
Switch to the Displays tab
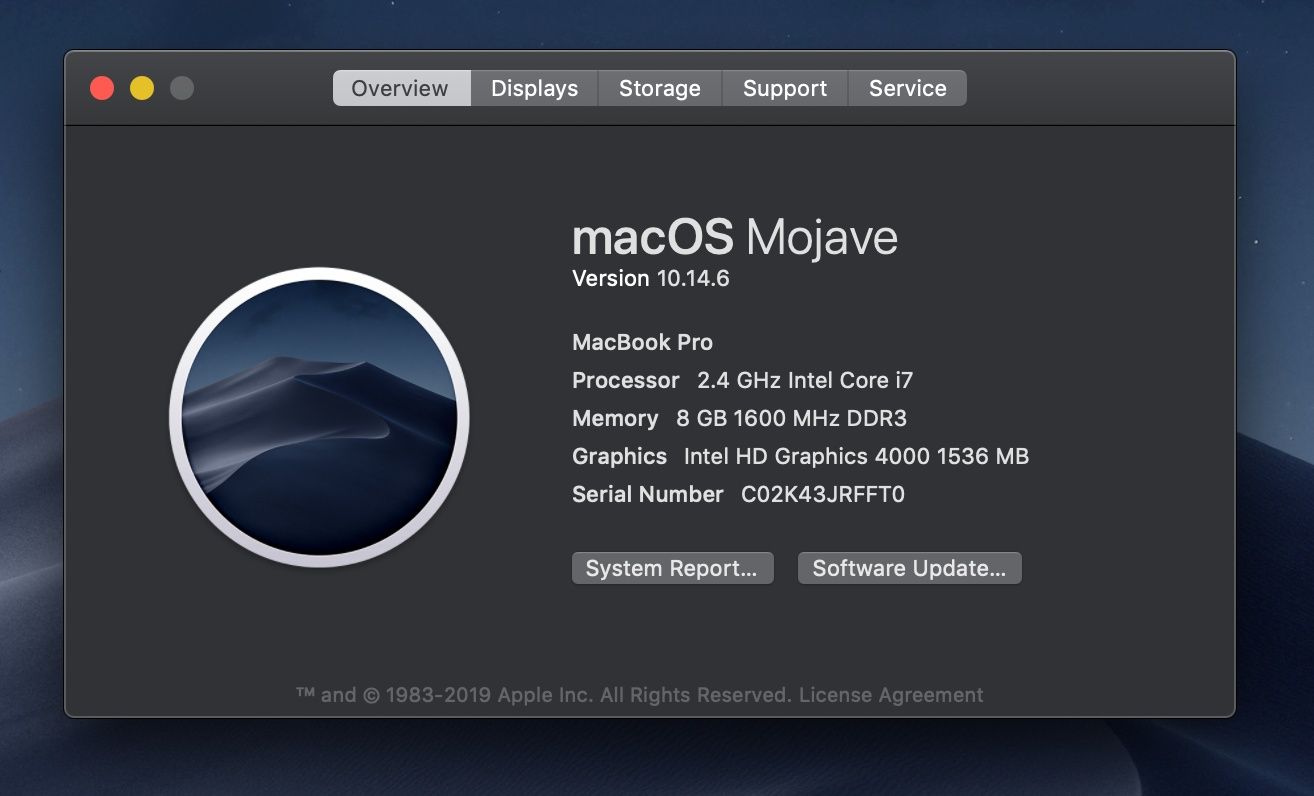[x=534, y=88]
